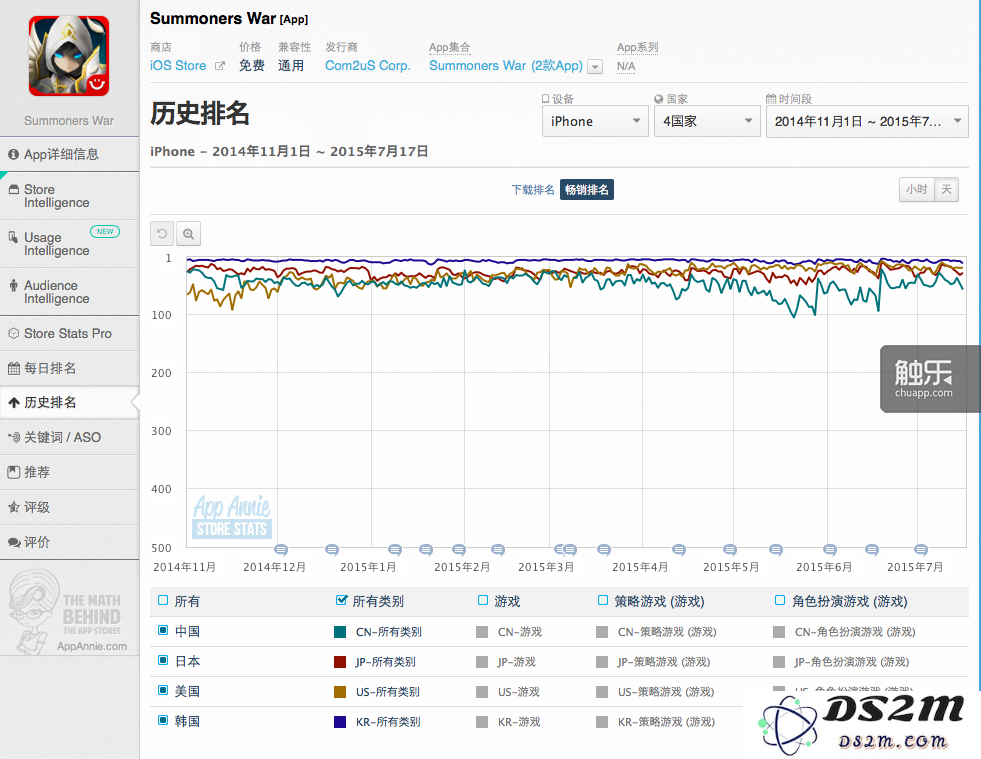Select 小时 granularity button
This screenshot has width=981, height=759.
[x=917, y=189]
